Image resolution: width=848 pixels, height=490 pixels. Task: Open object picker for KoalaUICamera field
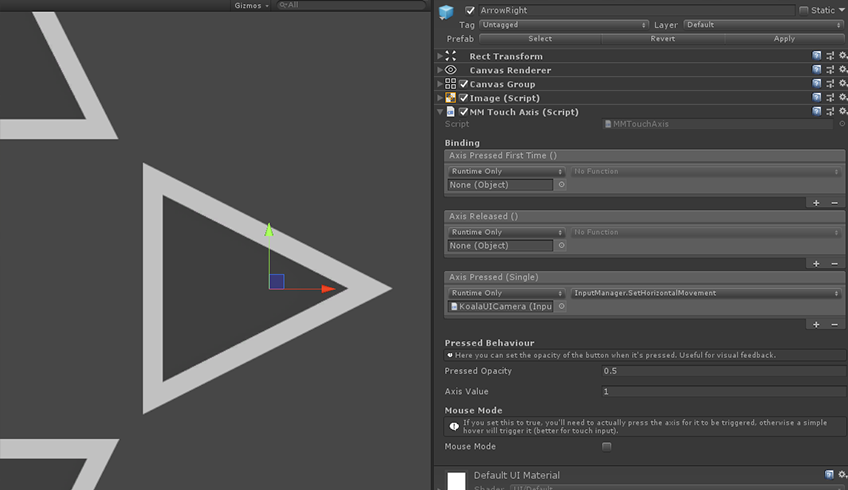point(561,306)
